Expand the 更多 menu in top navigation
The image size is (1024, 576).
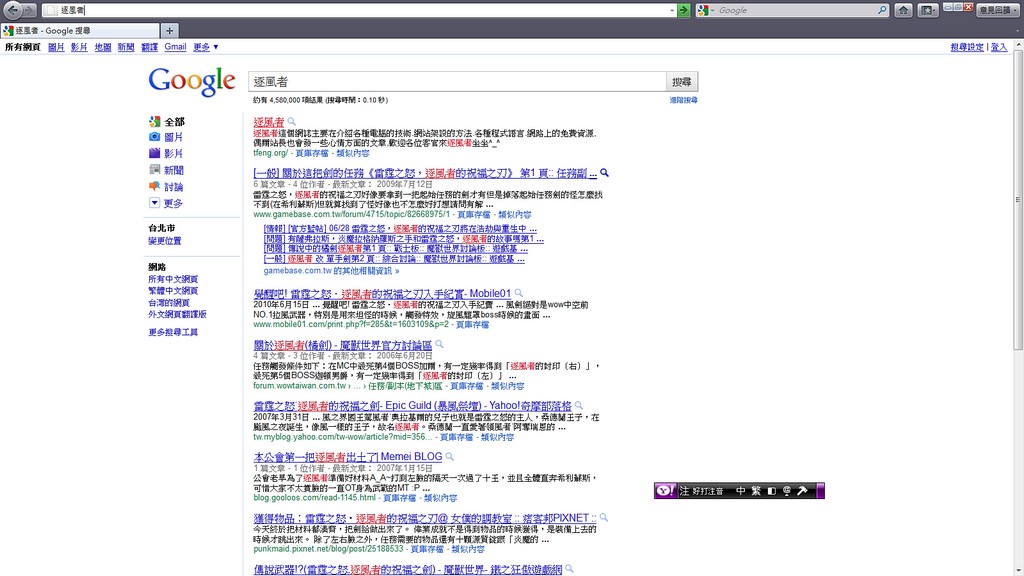[206, 47]
